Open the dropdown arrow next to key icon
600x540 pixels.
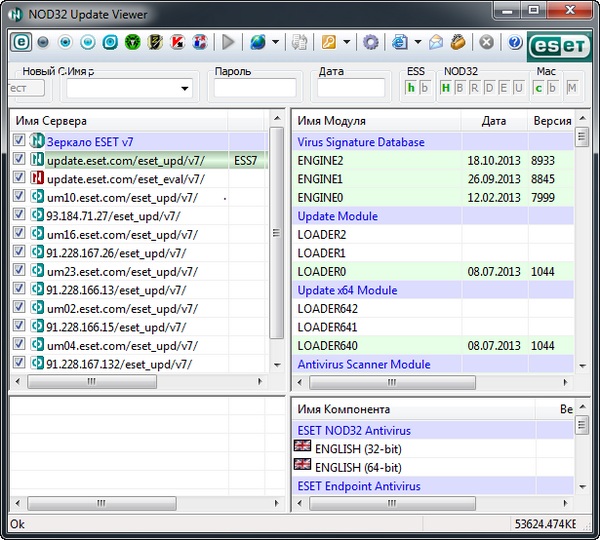point(346,42)
